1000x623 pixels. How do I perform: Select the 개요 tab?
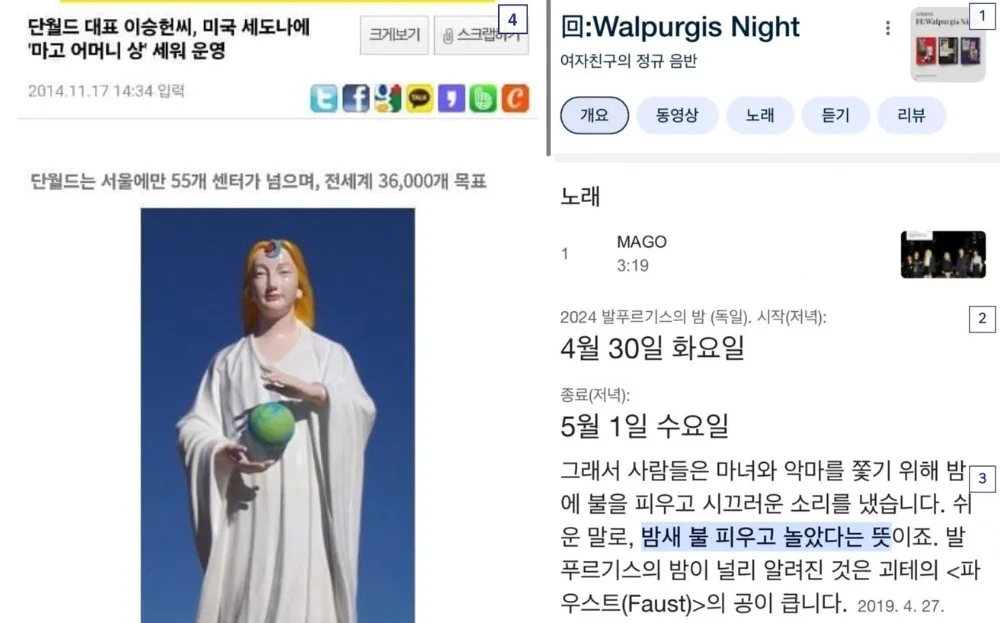594,115
